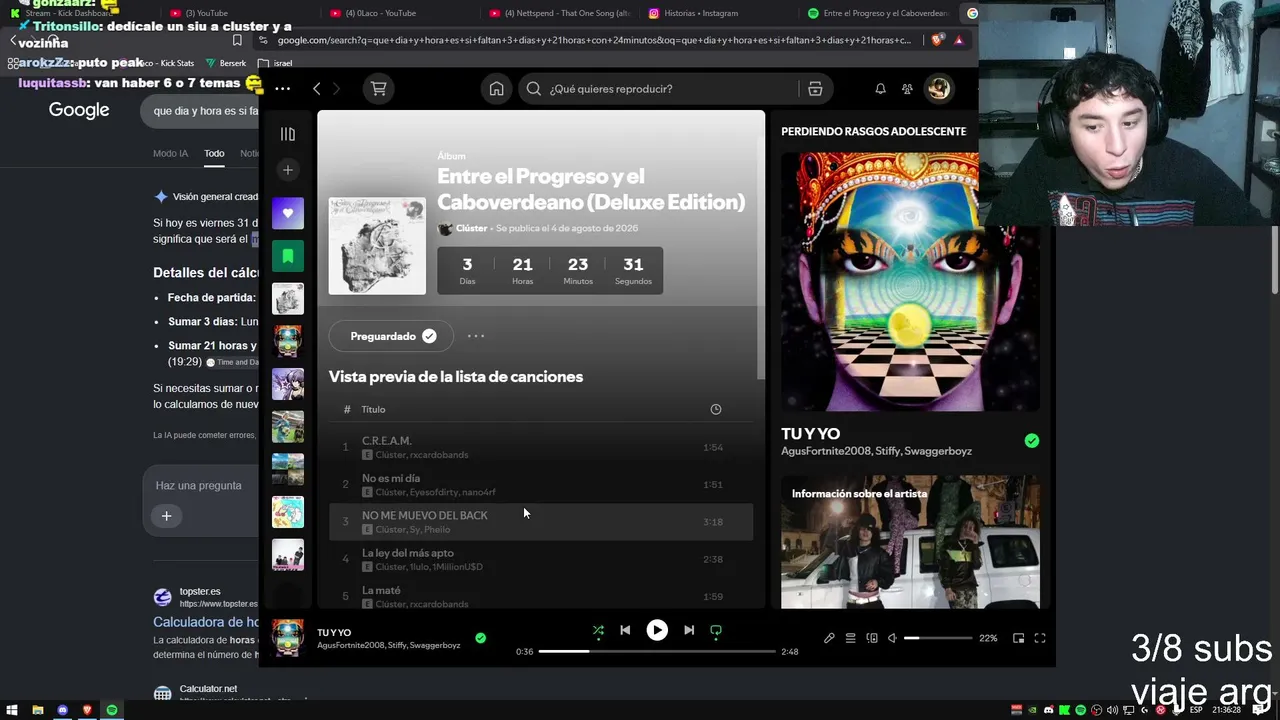
Task: Open the Clúster artist link
Action: point(471,228)
